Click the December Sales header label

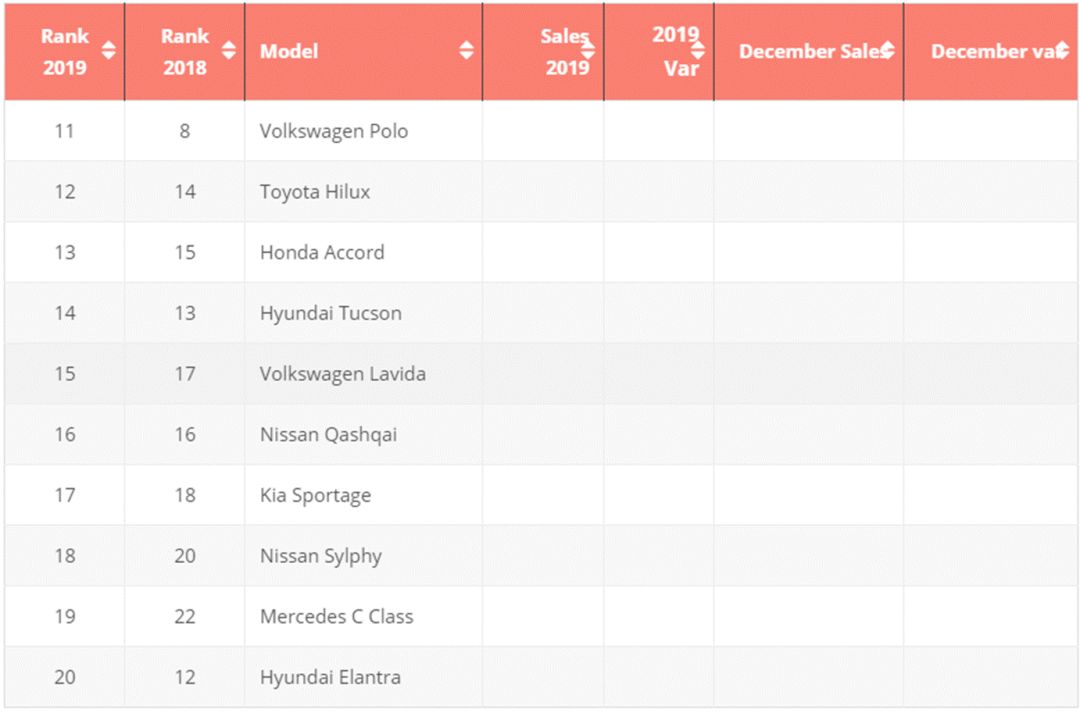808,51
